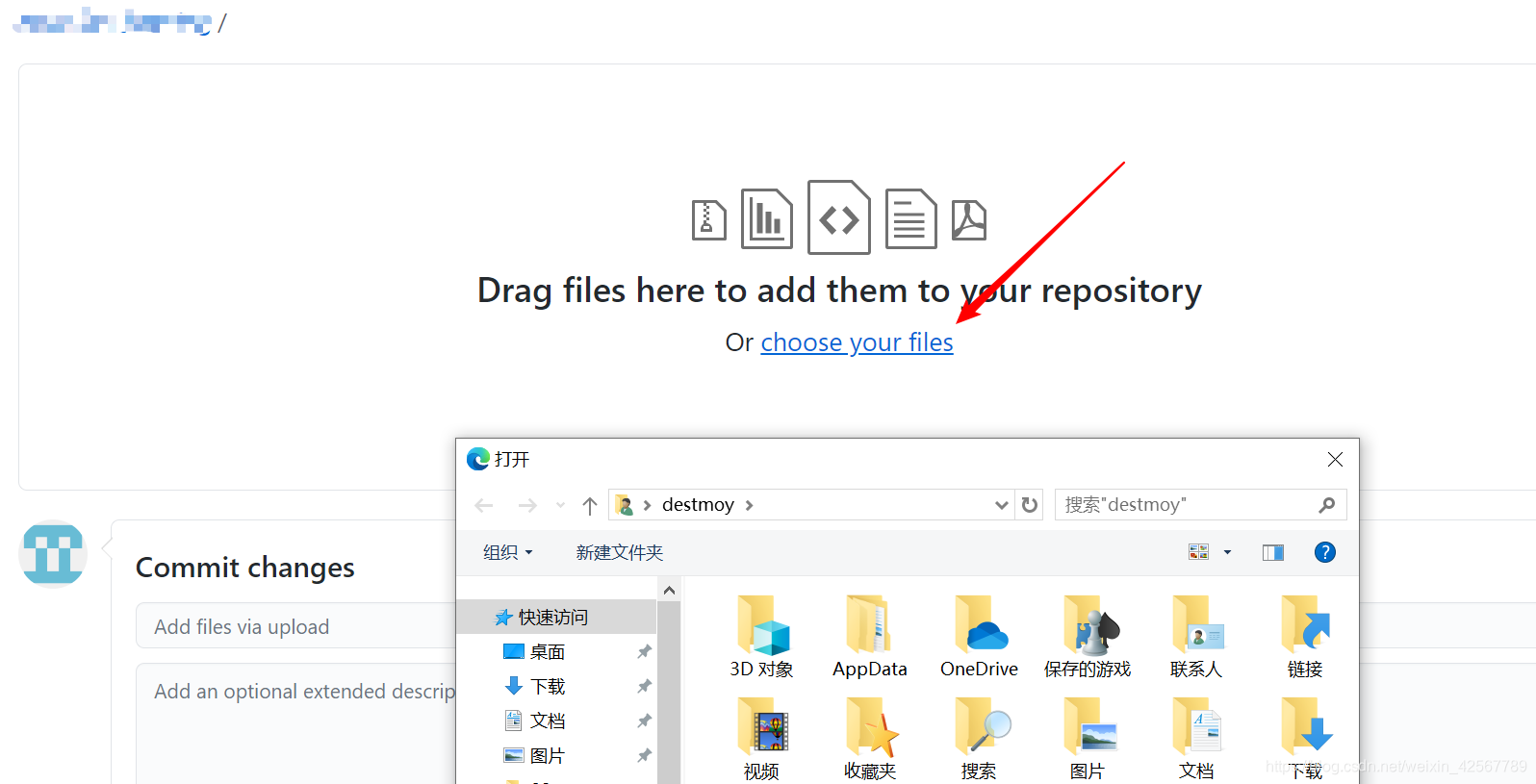
Task: Open the 3D 对象 folder
Action: [761, 637]
